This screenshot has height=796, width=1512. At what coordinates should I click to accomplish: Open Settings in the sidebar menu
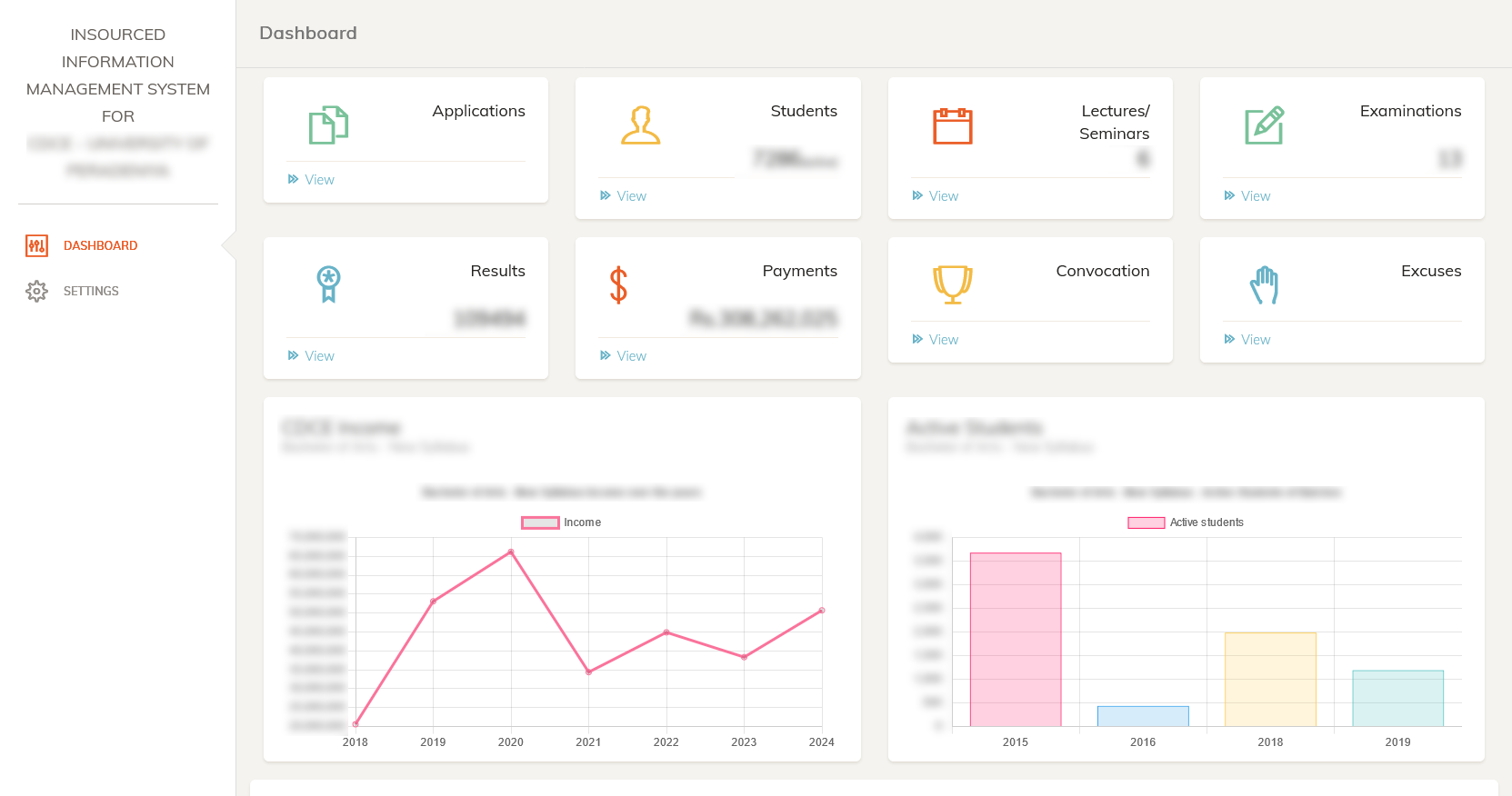coord(91,291)
